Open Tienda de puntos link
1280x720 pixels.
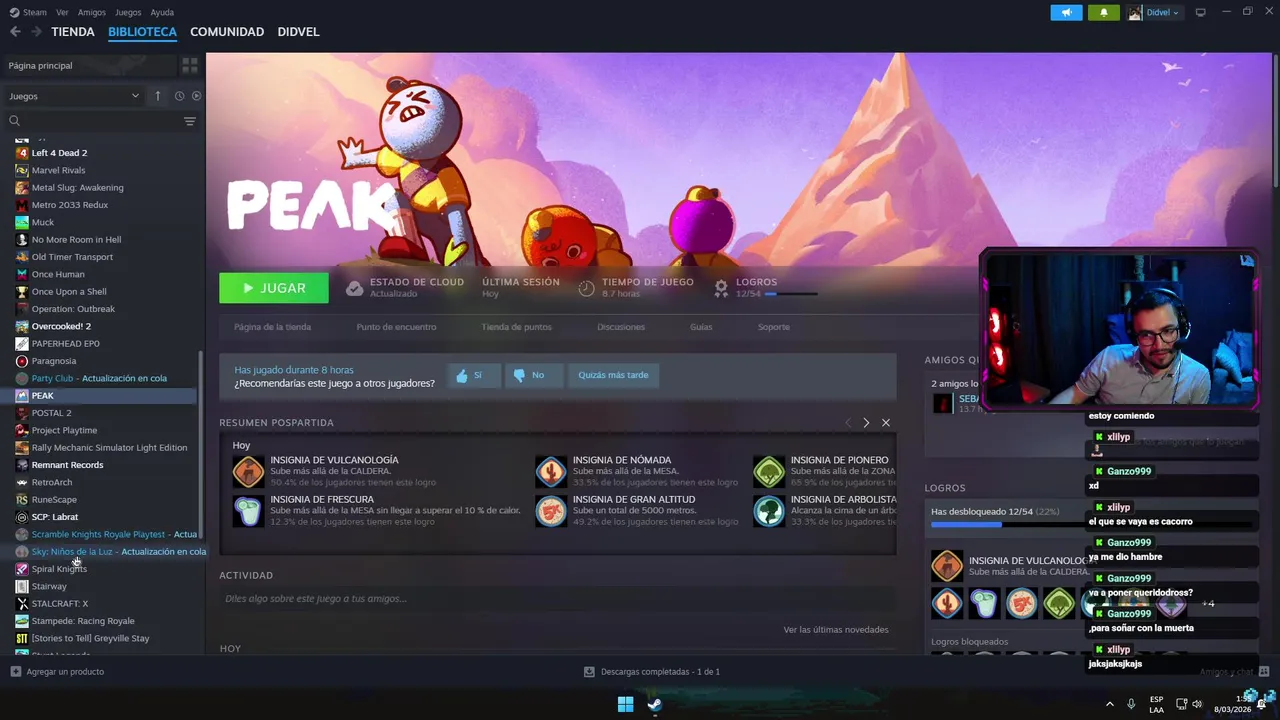(516, 327)
